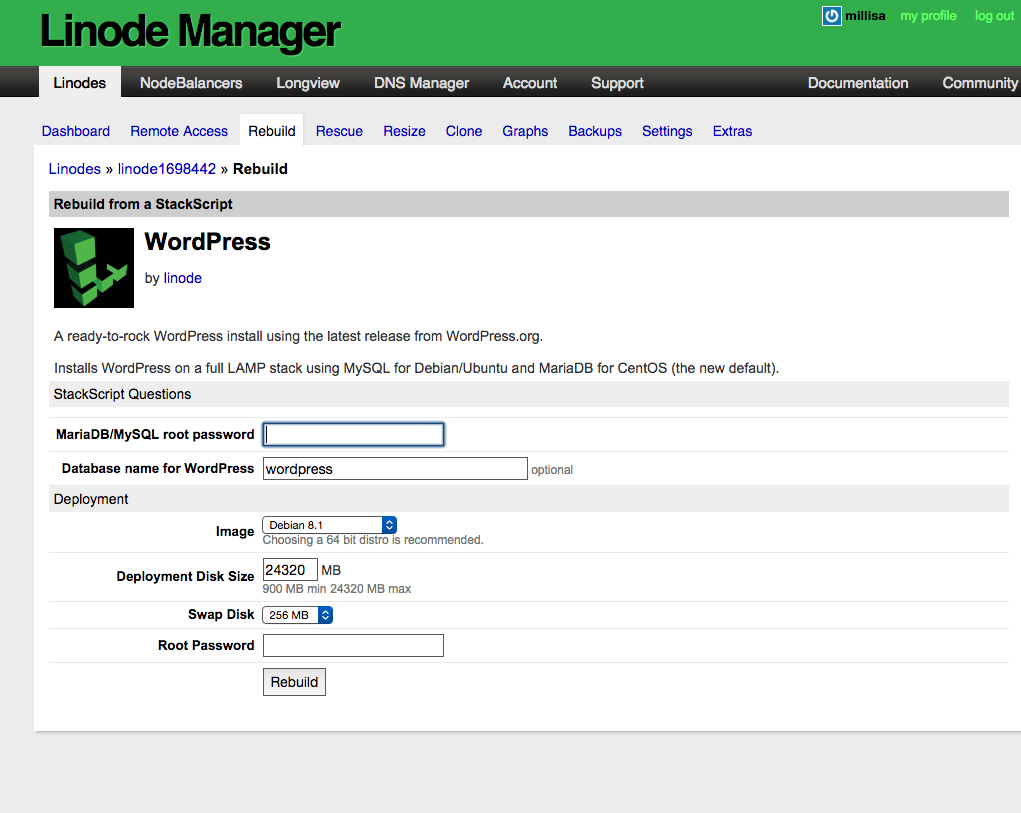The width and height of the screenshot is (1021, 813).
Task: Click the millisa username text
Action: [x=865, y=16]
